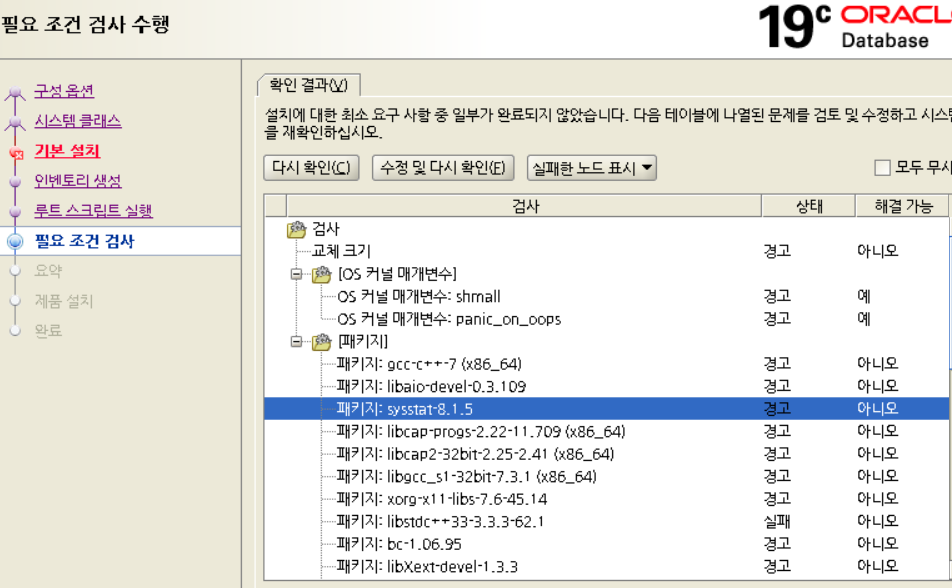Click the 경고 status of 교체 크기

[x=777, y=251]
